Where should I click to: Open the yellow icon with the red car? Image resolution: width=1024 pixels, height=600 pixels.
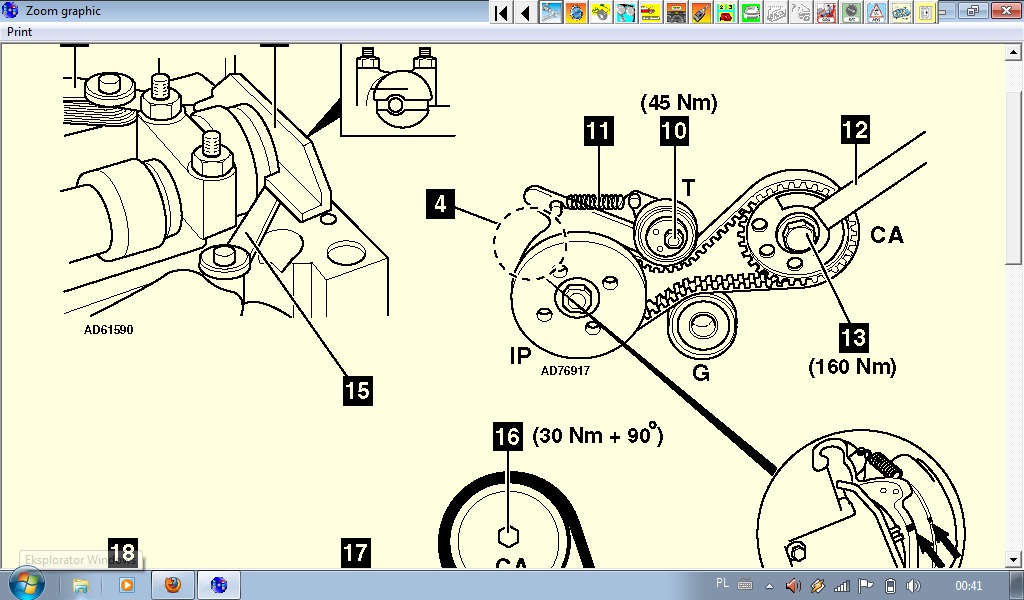click(650, 12)
